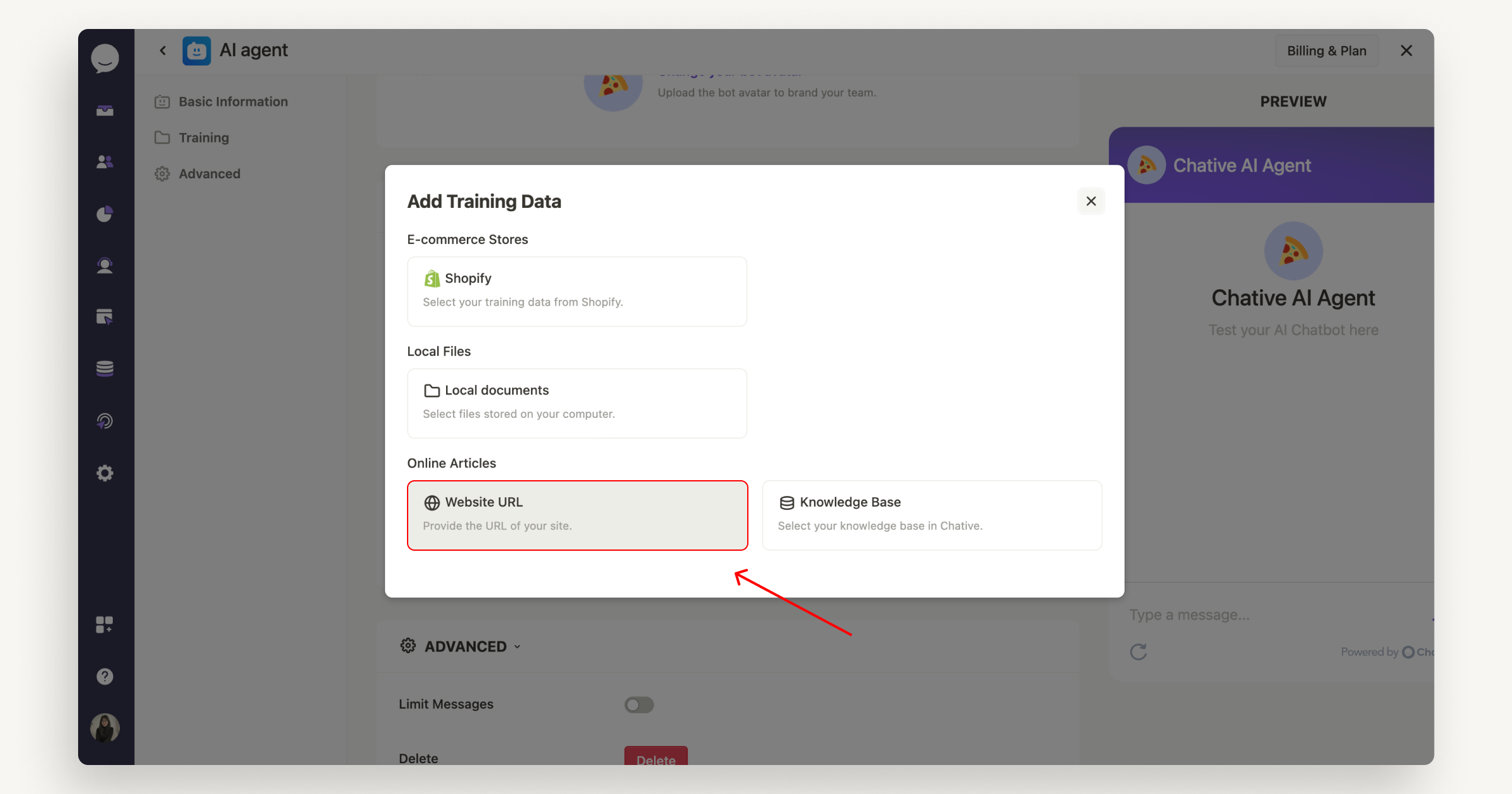Toggle the Limit Messages switch

tap(639, 705)
